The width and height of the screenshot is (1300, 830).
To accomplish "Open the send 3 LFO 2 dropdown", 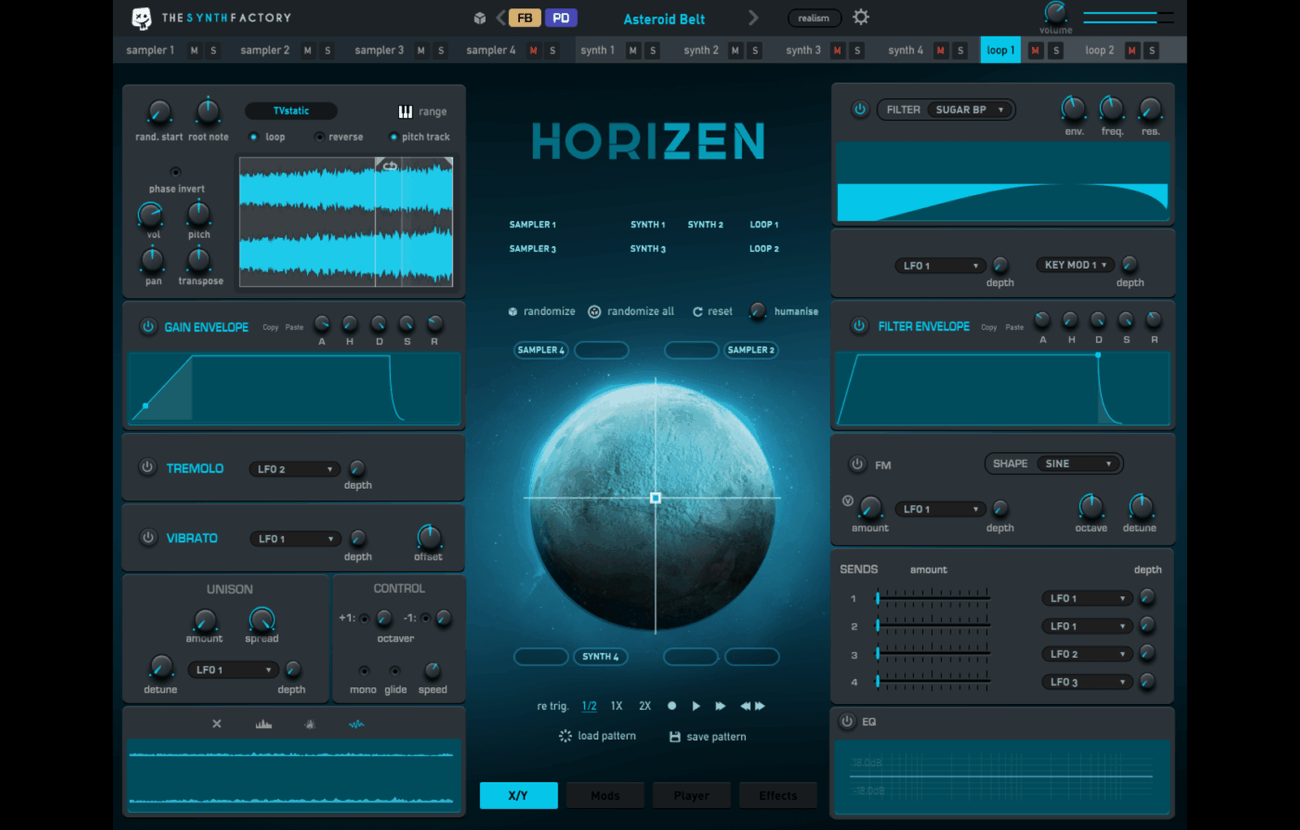I will click(1087, 654).
